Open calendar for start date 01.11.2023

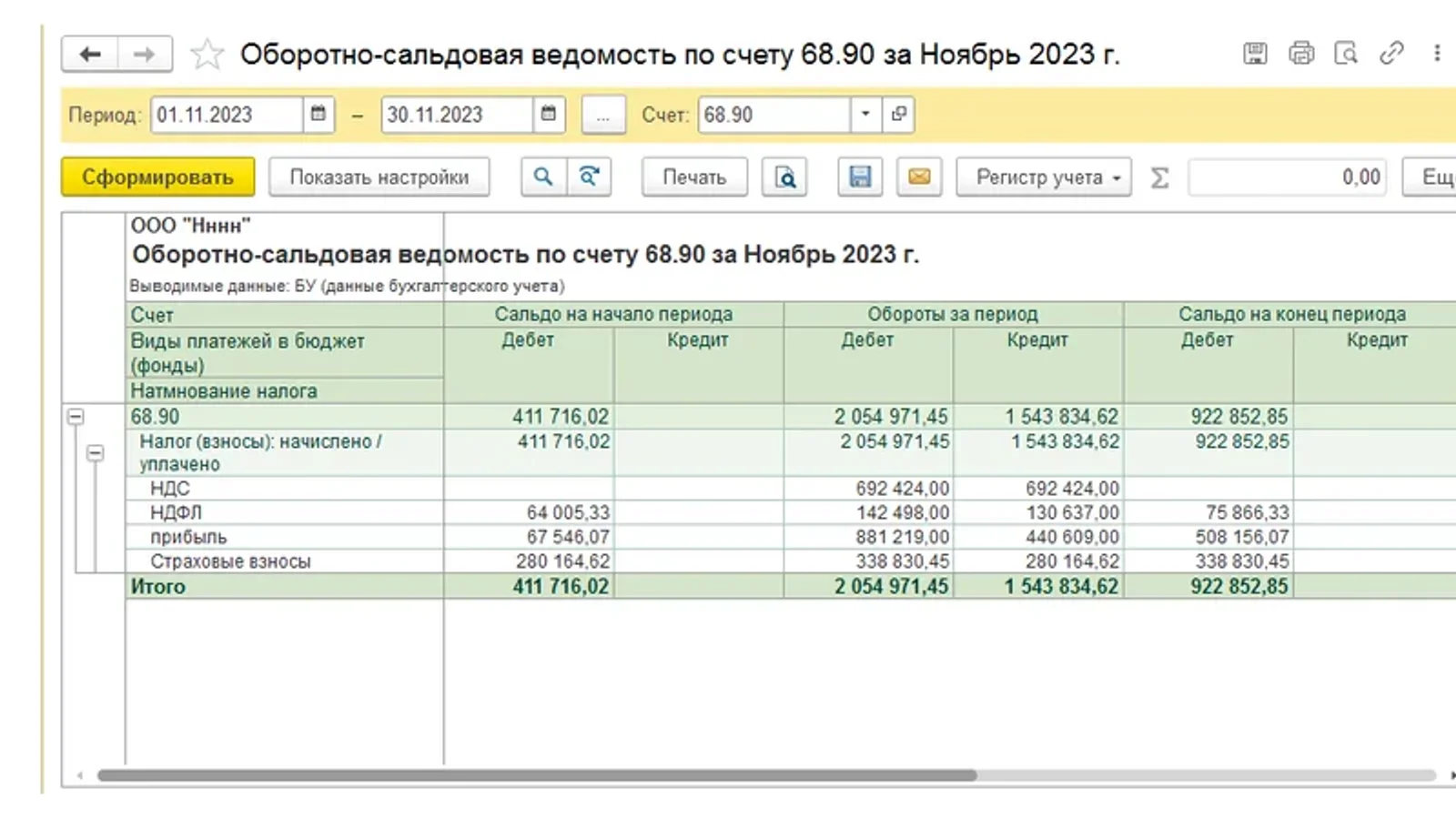(x=318, y=115)
